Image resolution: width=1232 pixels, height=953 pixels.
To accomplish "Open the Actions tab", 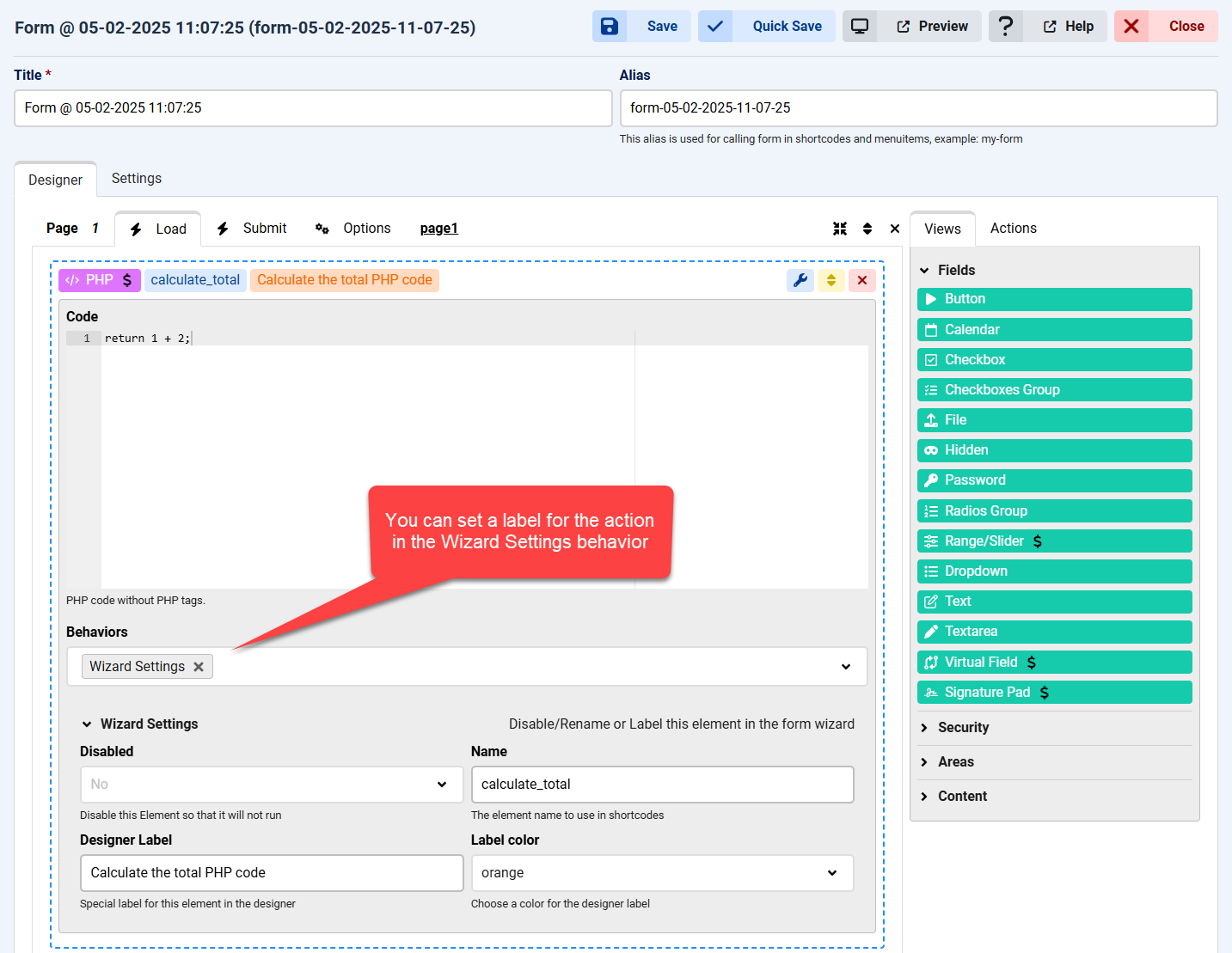I will (x=1013, y=229).
